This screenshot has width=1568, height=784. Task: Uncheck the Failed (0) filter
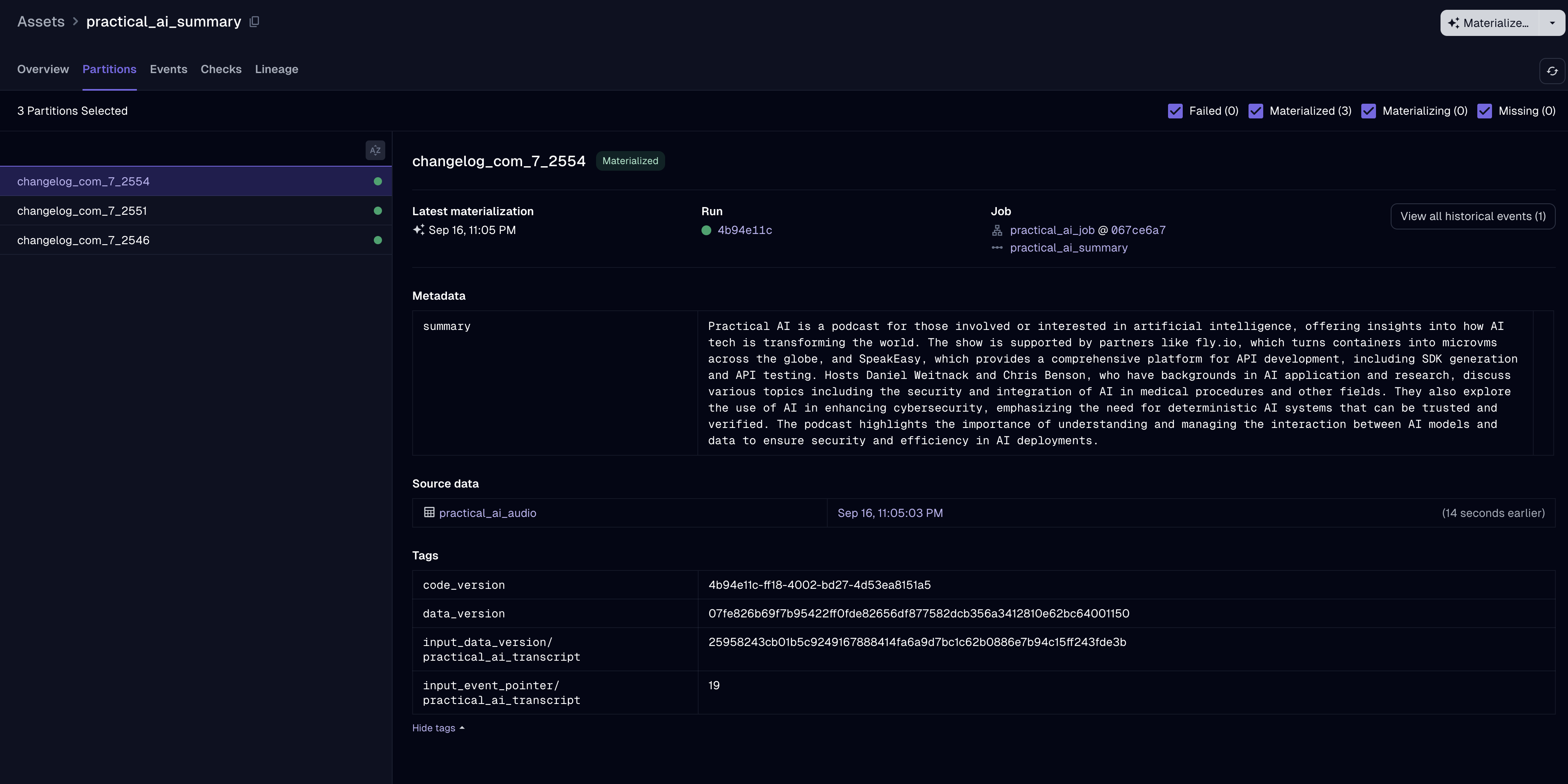(x=1175, y=111)
